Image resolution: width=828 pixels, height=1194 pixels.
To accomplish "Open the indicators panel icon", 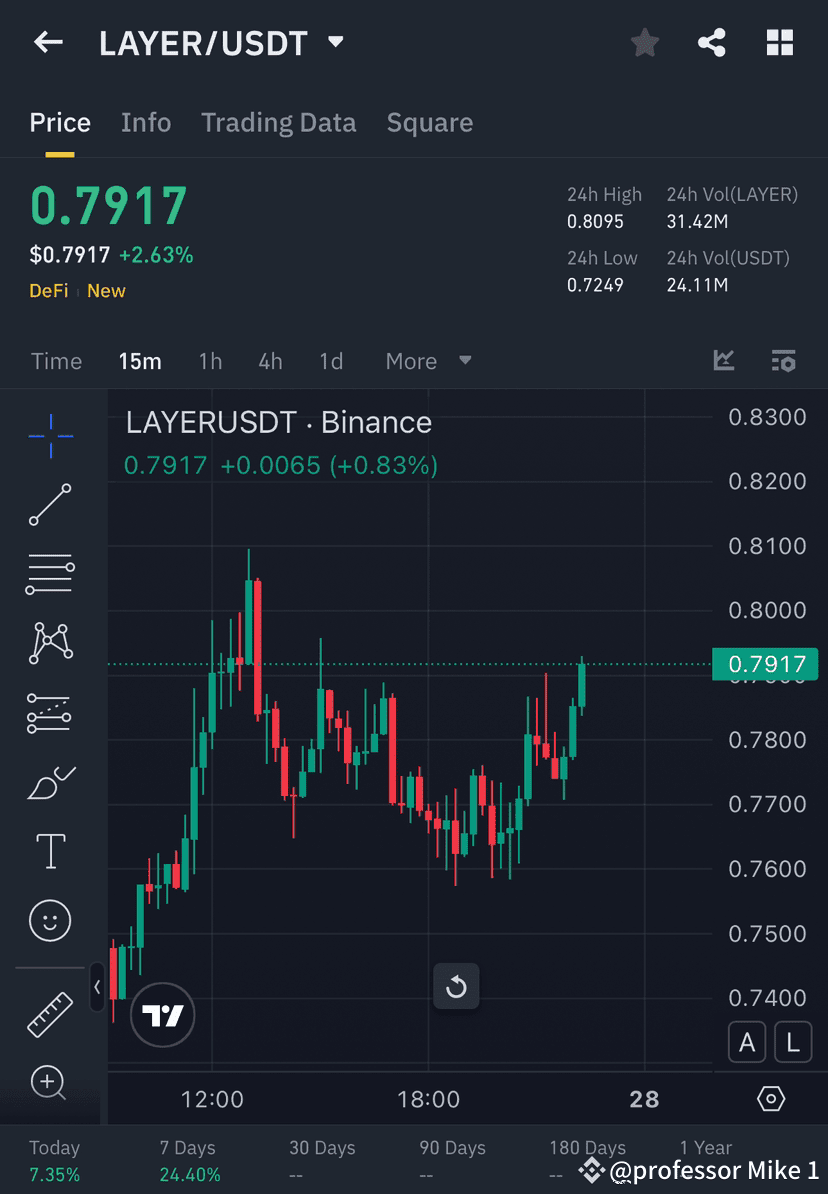I will [x=784, y=361].
